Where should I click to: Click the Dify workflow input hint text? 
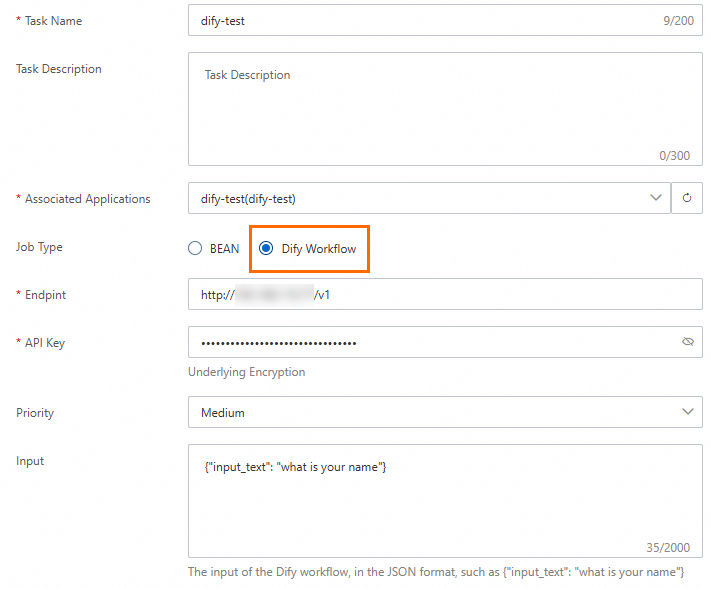point(436,572)
